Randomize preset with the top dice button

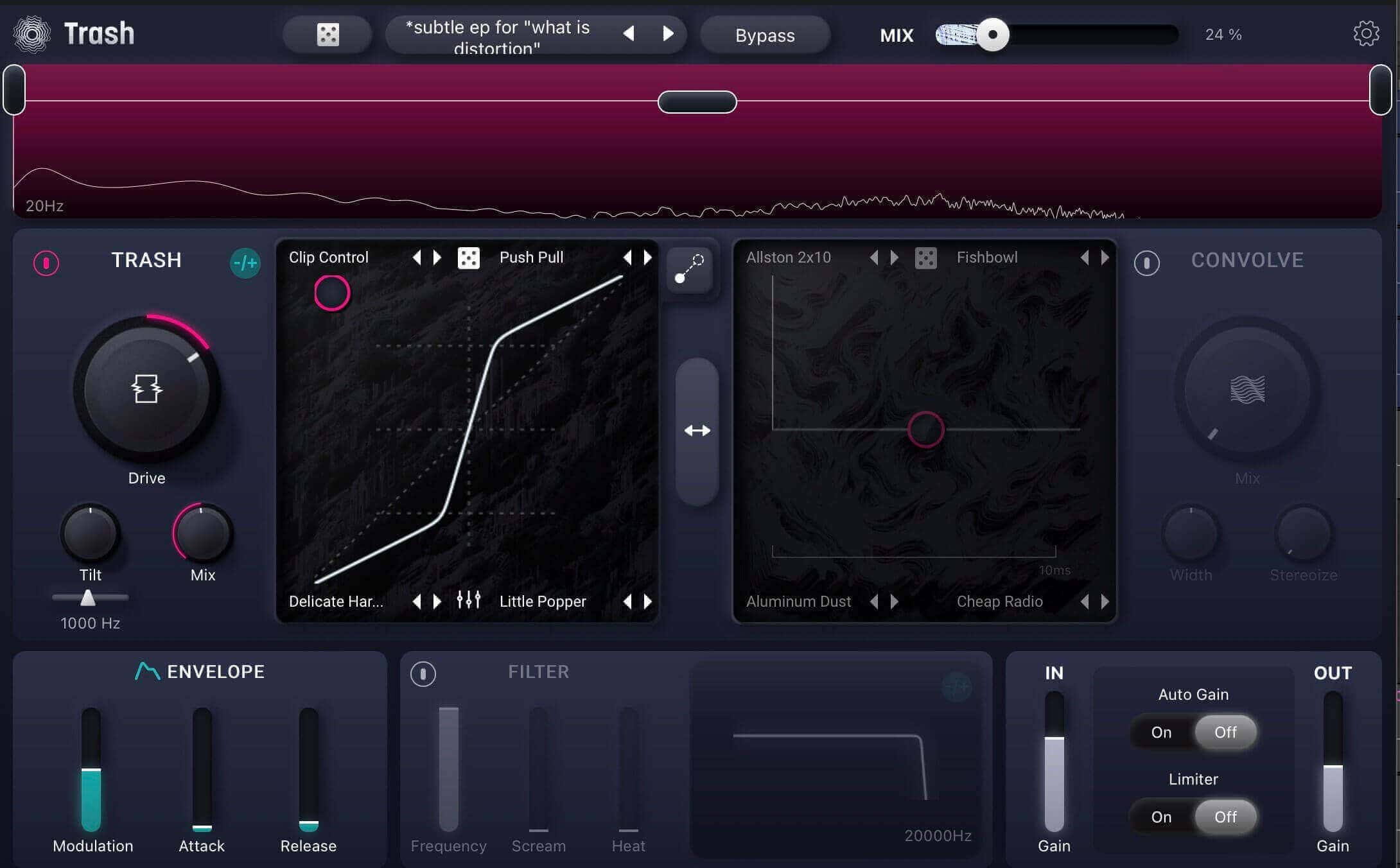click(328, 35)
